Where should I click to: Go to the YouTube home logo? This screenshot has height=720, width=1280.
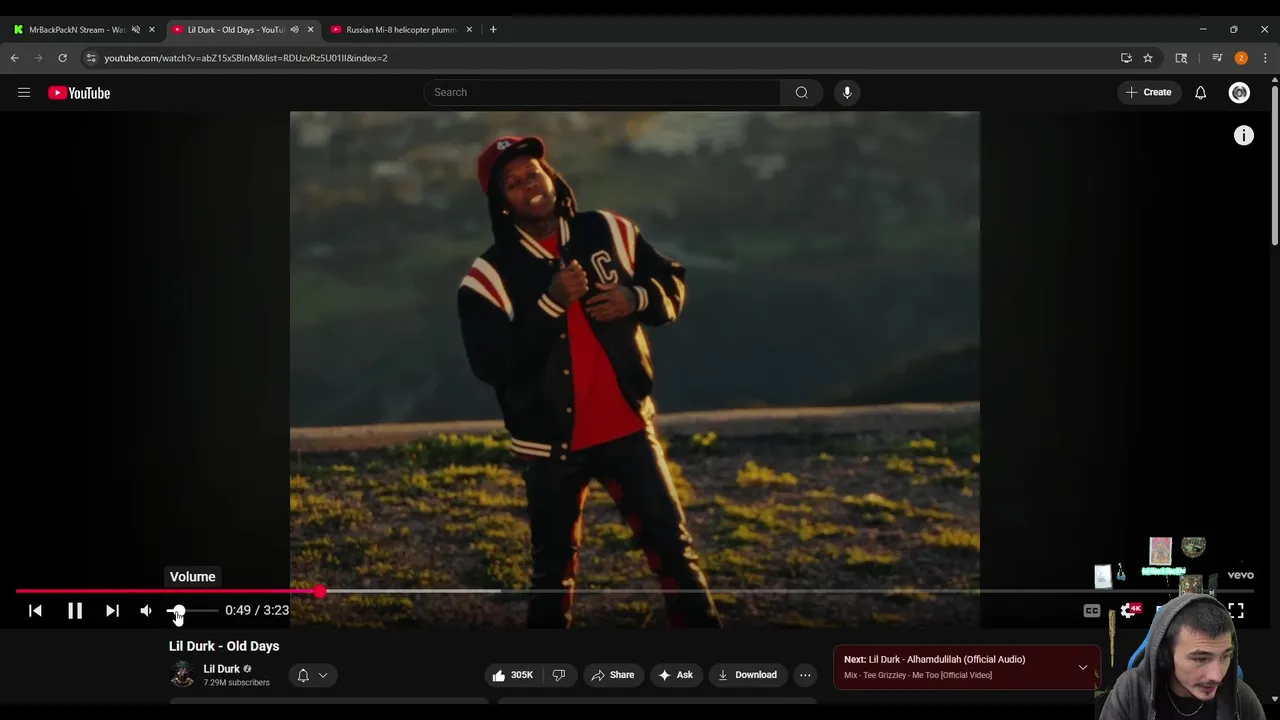click(79, 93)
